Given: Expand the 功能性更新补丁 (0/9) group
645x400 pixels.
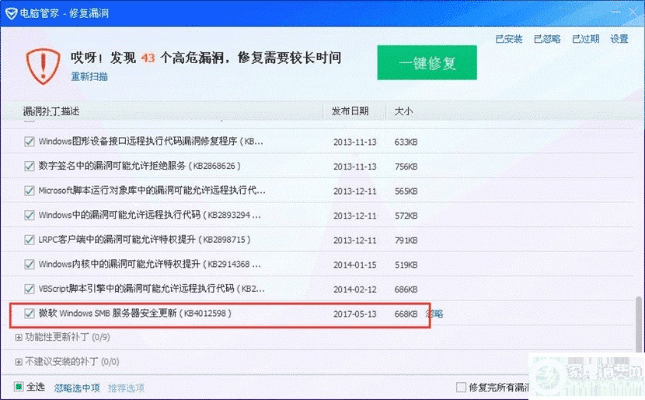Looking at the screenshot, I should pyautogui.click(x=18, y=337).
